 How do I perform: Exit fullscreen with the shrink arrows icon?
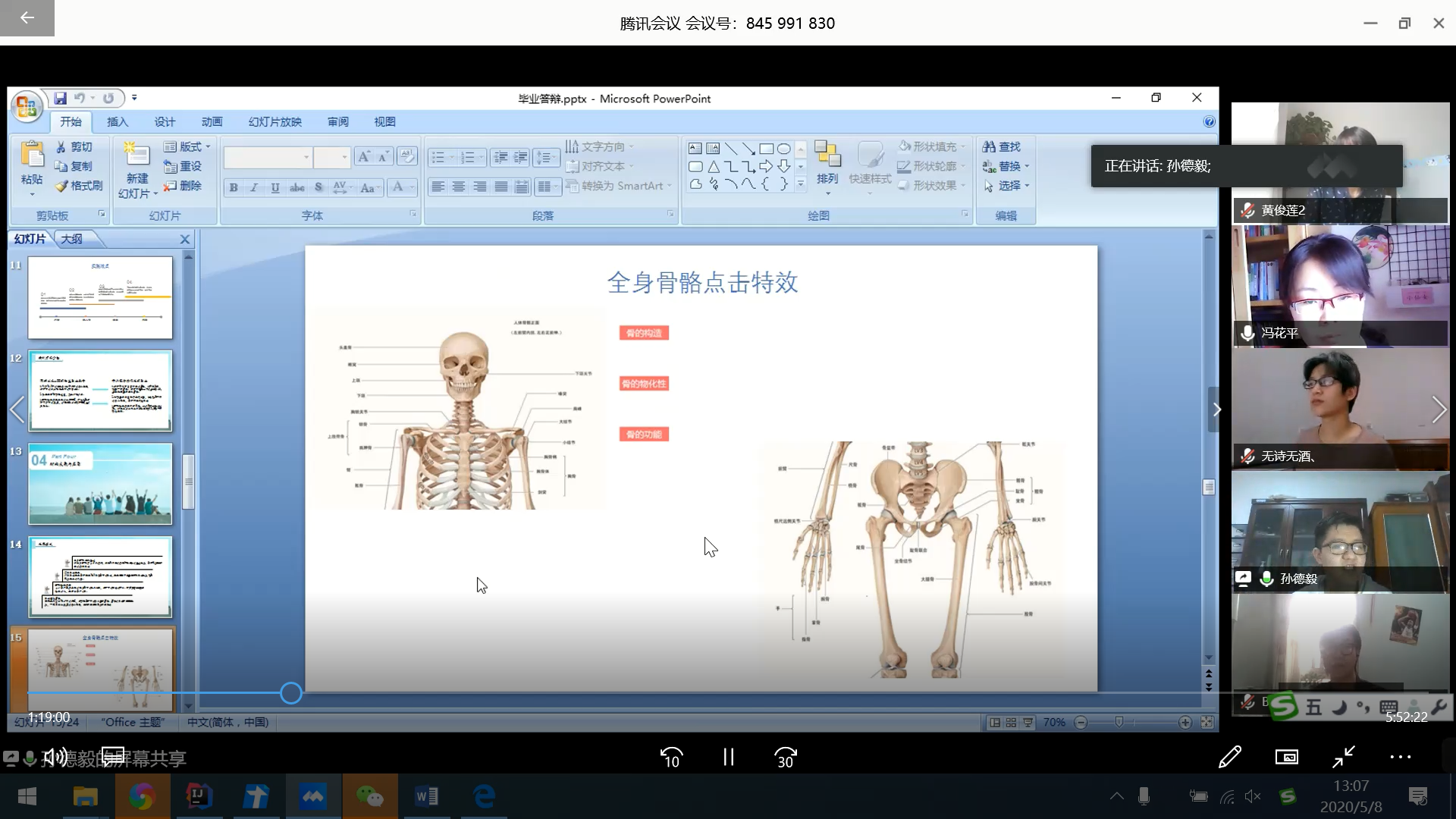1344,757
